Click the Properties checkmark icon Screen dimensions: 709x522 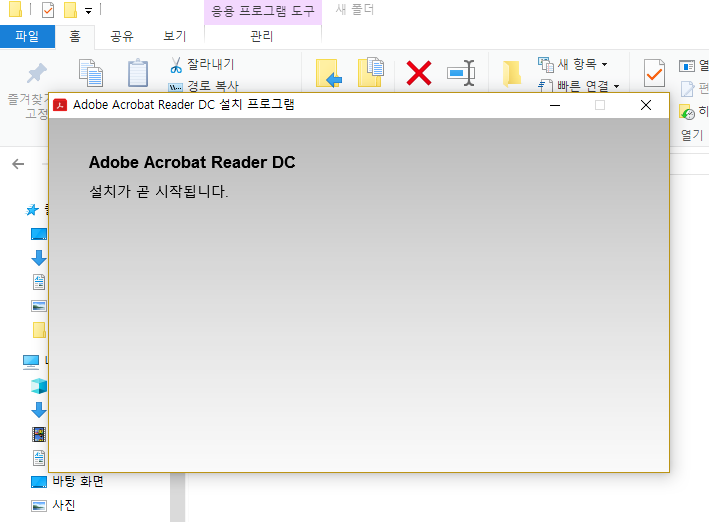pos(654,73)
